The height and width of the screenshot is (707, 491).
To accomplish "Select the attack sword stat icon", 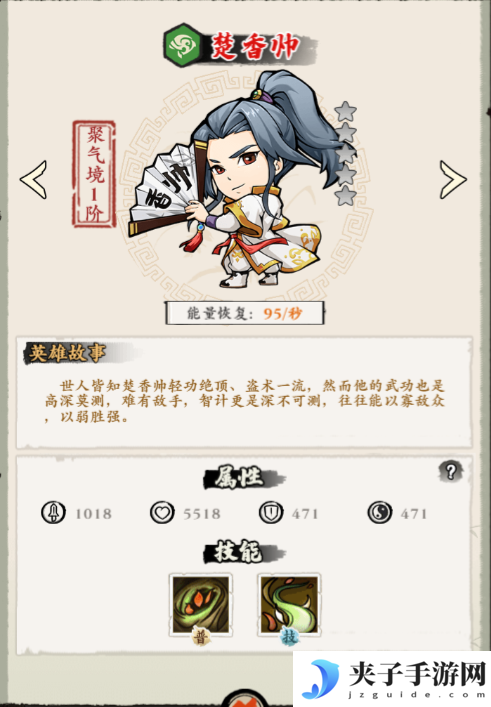I will point(53,513).
